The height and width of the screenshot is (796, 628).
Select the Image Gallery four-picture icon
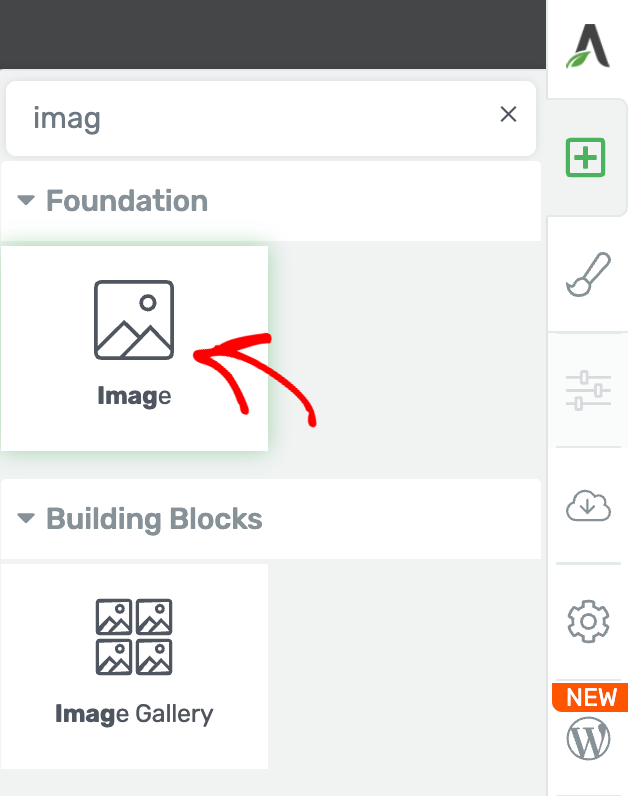pos(134,637)
